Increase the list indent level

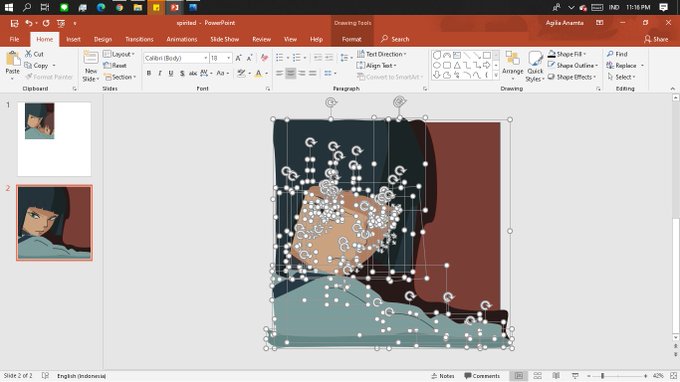coord(329,58)
